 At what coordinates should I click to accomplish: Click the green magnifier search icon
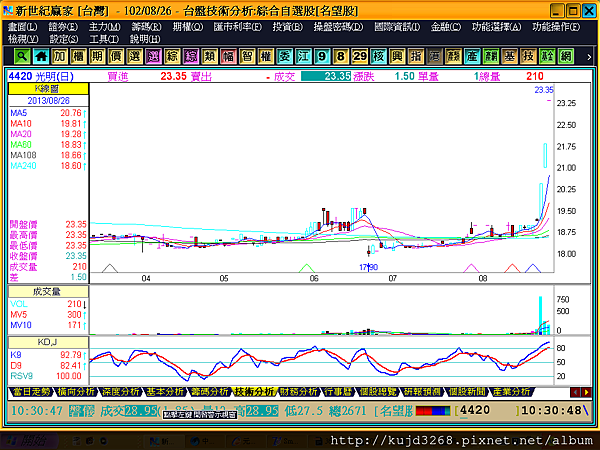(x=22, y=57)
